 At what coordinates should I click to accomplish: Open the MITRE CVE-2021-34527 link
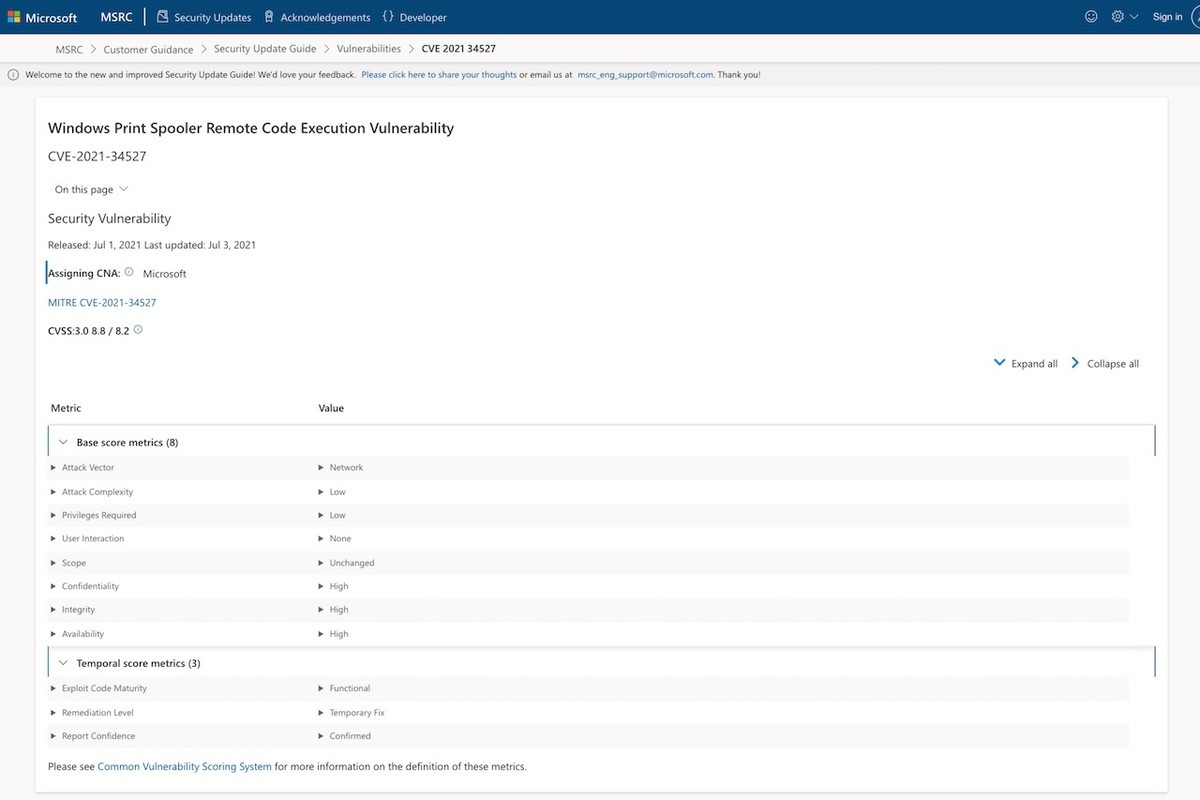[102, 302]
